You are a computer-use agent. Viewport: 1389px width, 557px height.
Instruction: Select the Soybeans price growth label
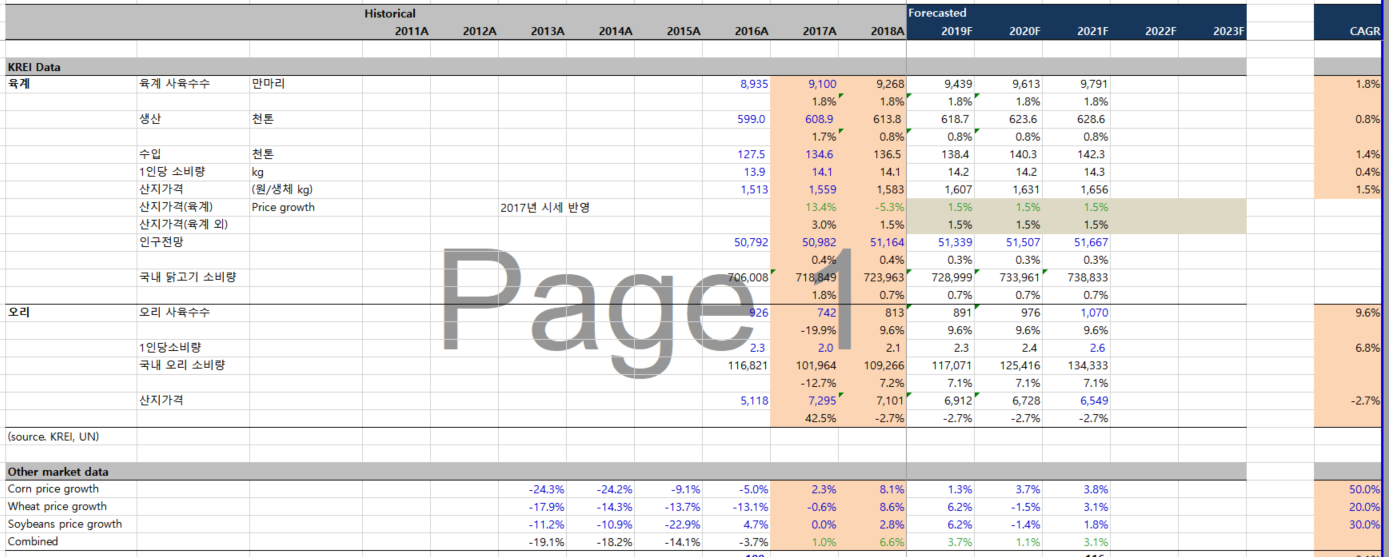tap(65, 524)
